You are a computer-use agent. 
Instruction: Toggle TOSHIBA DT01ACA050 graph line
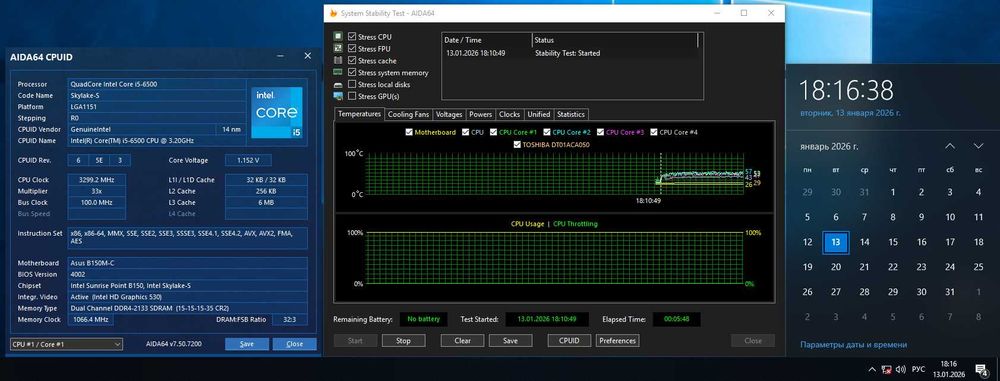517,145
